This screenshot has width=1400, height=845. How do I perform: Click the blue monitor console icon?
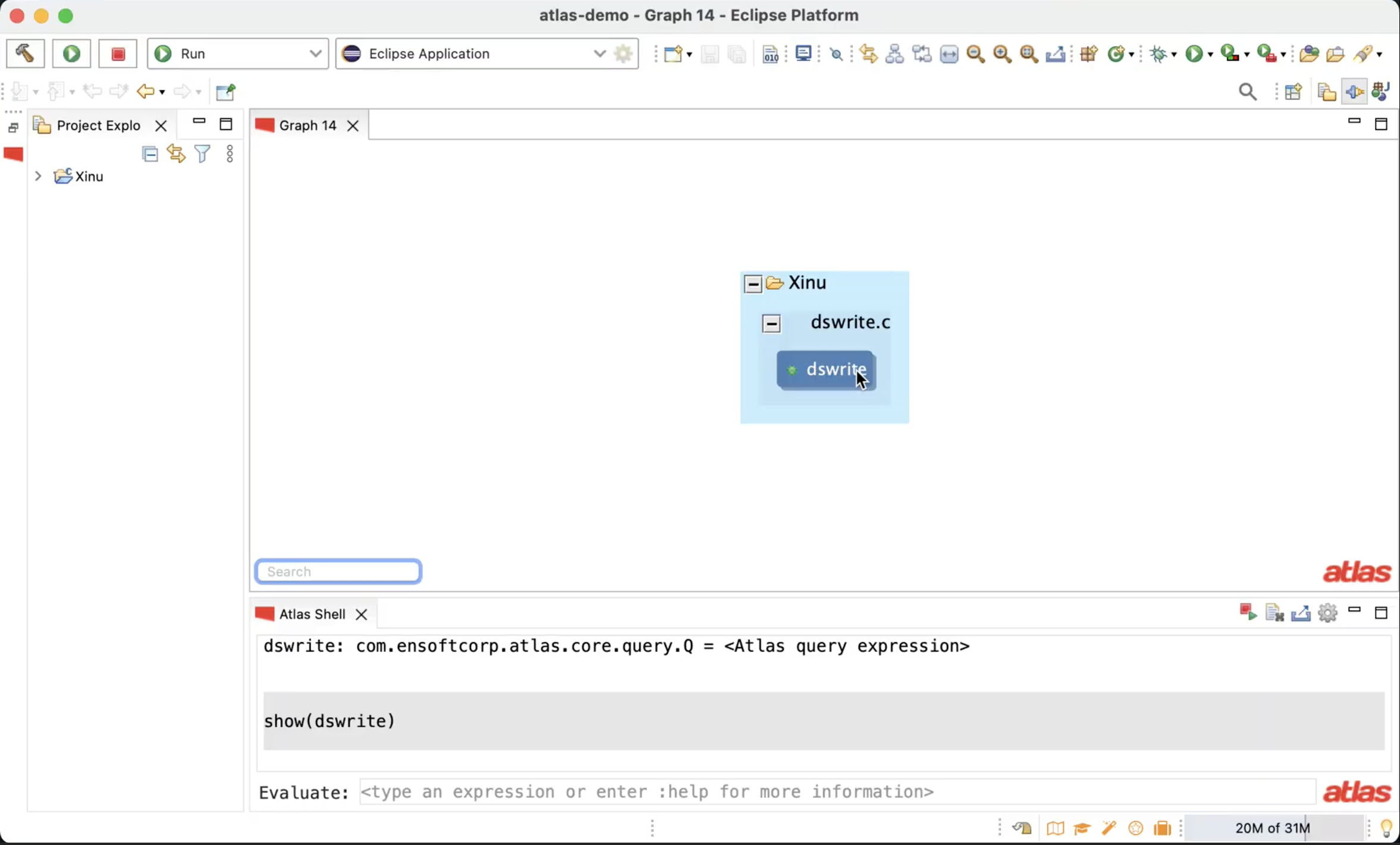[803, 54]
